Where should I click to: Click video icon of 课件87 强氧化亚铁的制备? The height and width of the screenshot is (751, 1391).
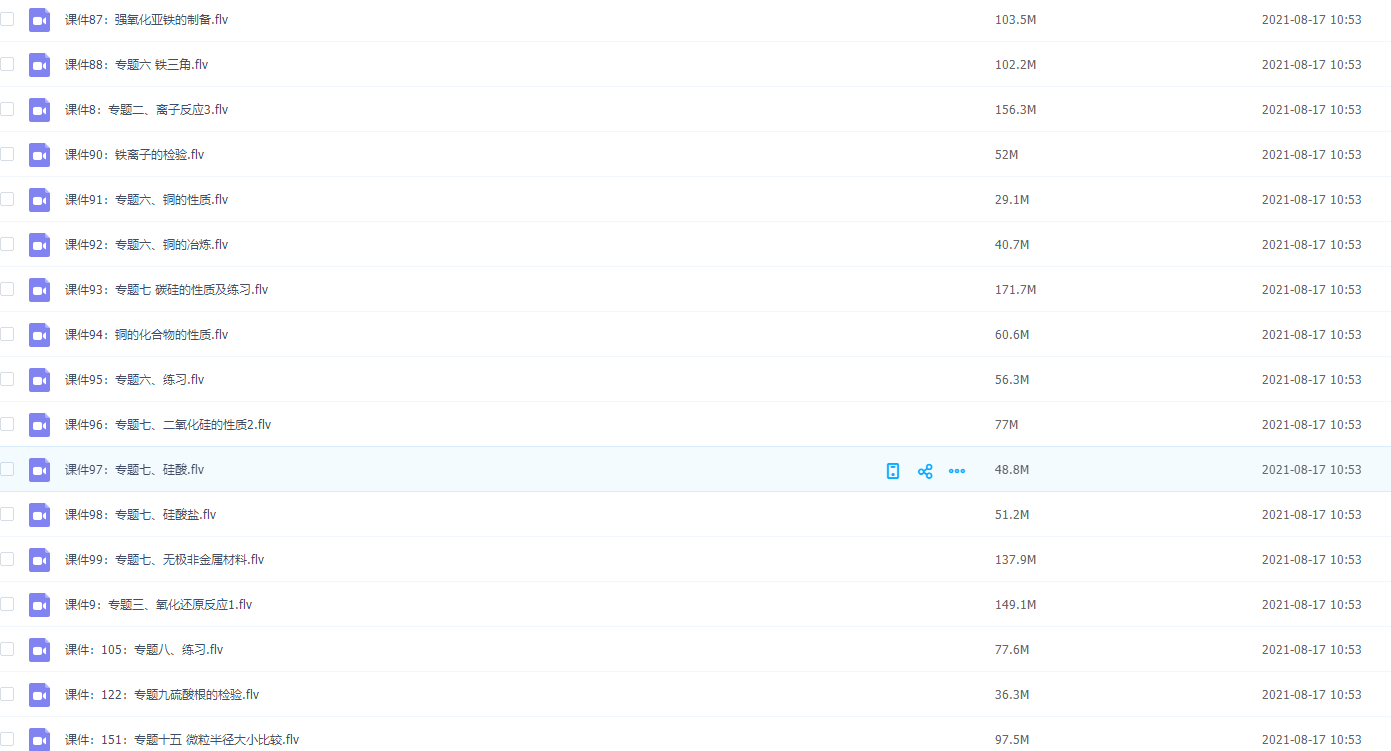[x=39, y=20]
